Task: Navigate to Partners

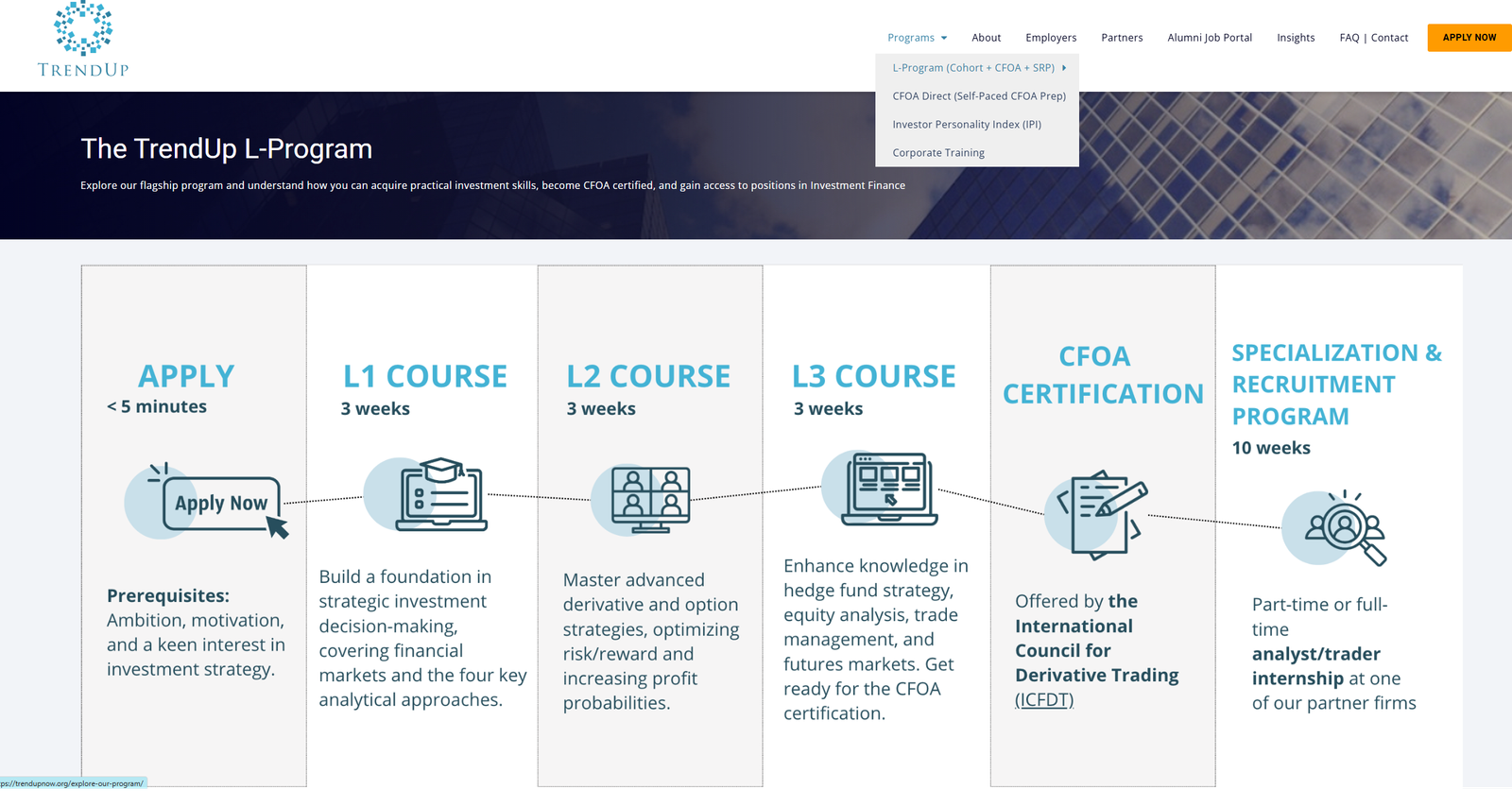Action: 1122,38
